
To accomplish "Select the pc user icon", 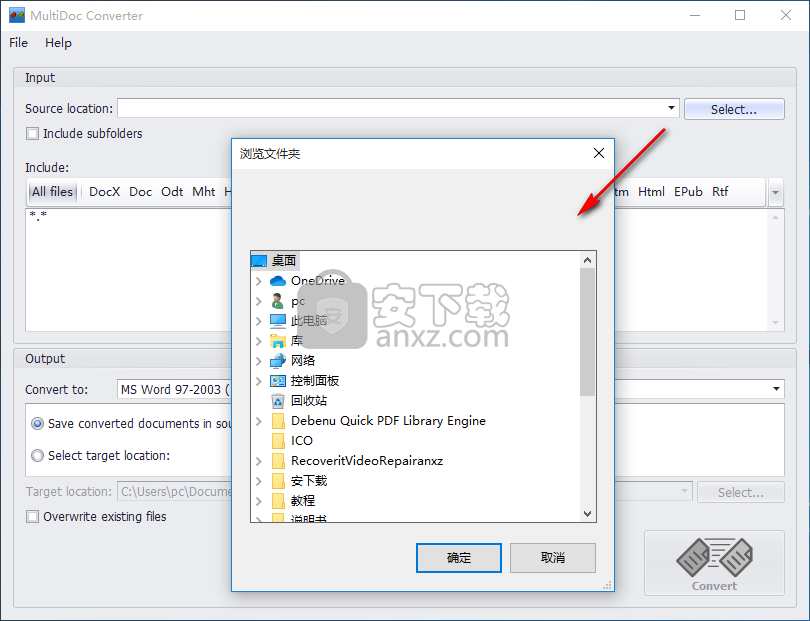I will pos(278,301).
